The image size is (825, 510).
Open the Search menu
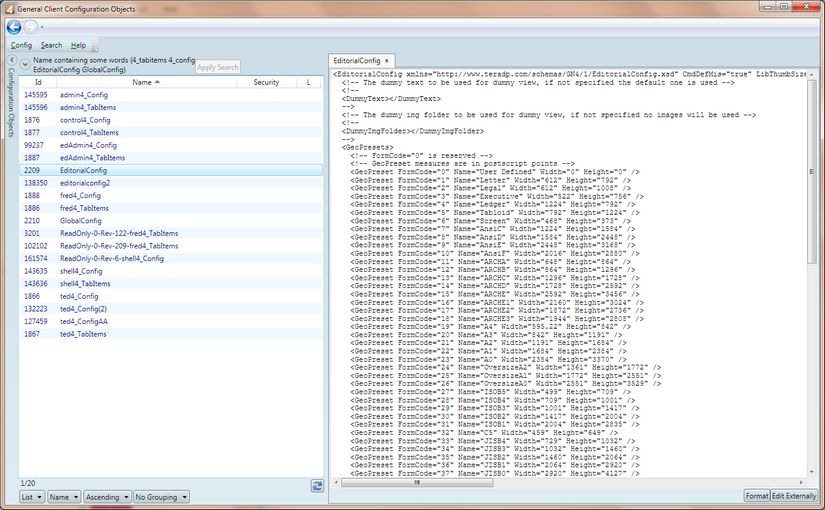coord(51,45)
